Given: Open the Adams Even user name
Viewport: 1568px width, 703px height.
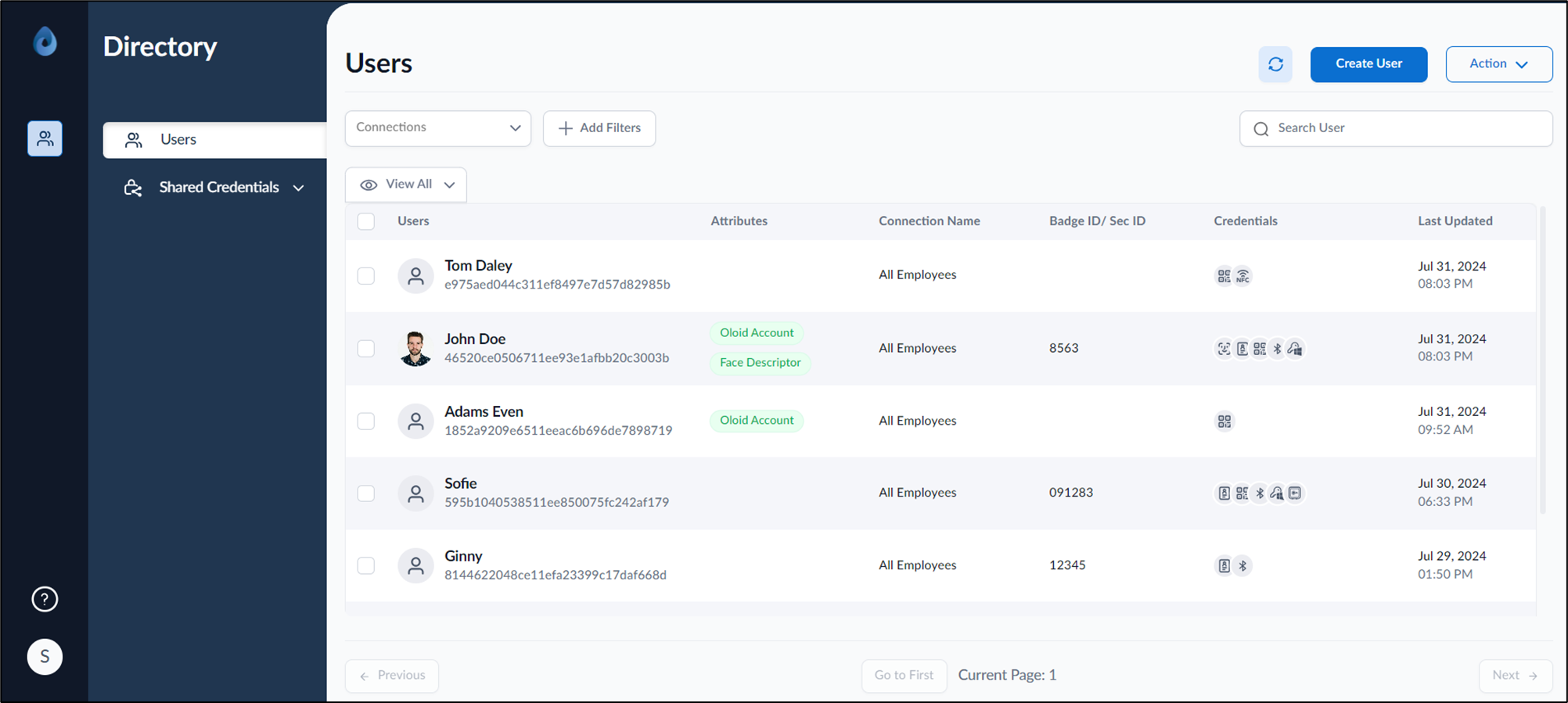Looking at the screenshot, I should coord(484,412).
